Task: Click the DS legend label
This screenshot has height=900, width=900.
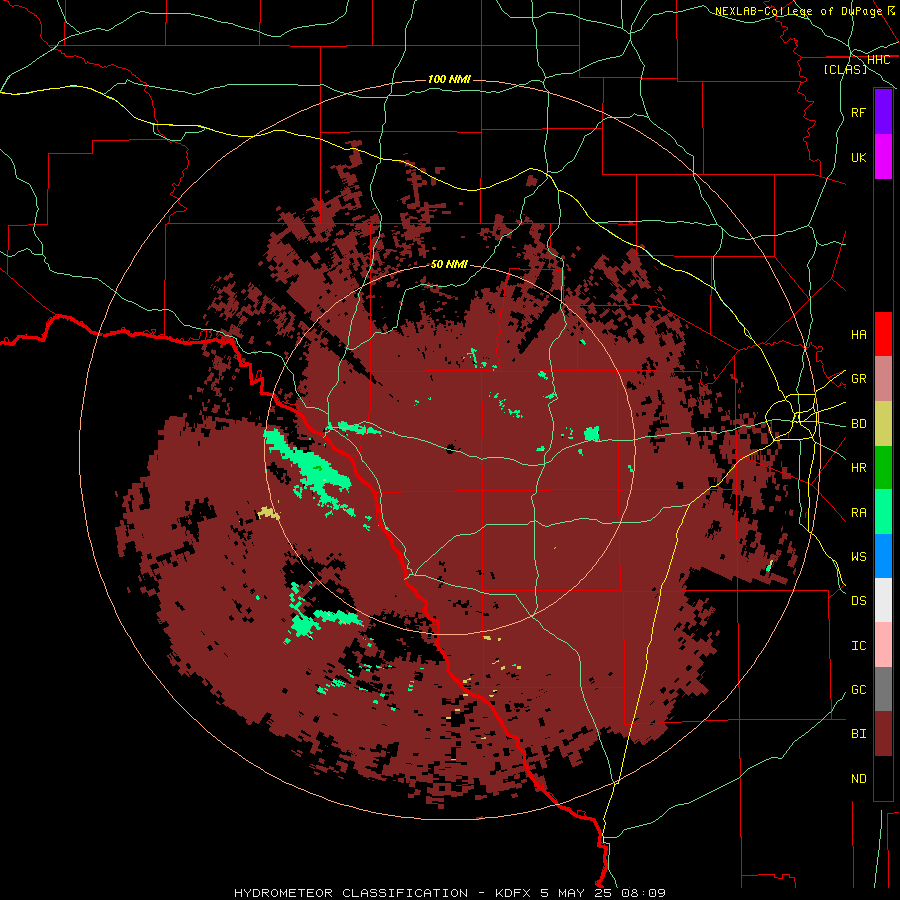Action: tap(858, 601)
